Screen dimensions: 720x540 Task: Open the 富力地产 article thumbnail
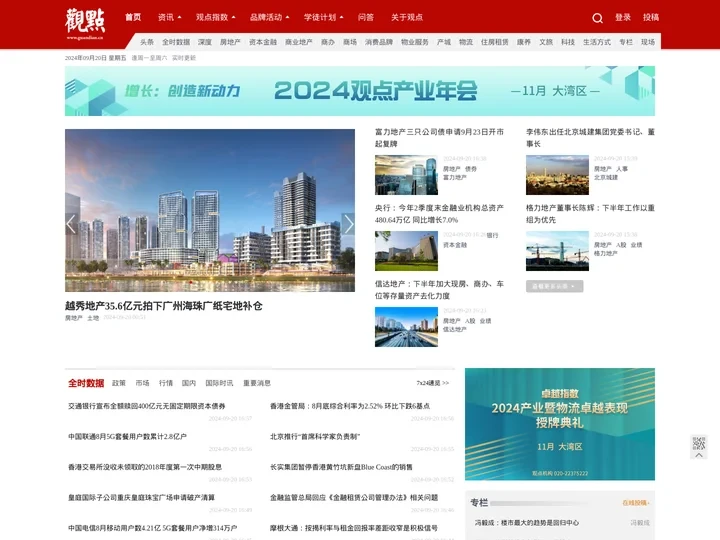[406, 175]
